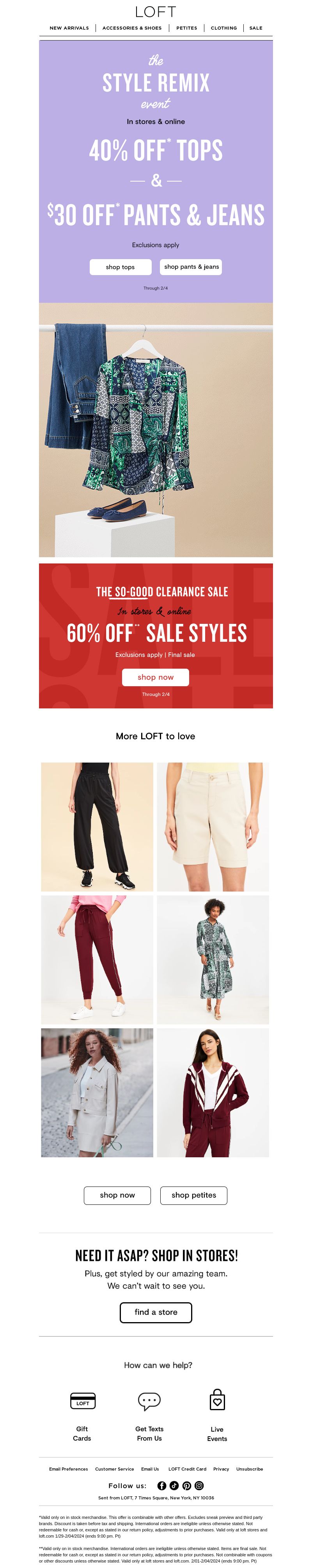Open the Instagram social icon
The width and height of the screenshot is (312, 1568).
coord(199,1485)
